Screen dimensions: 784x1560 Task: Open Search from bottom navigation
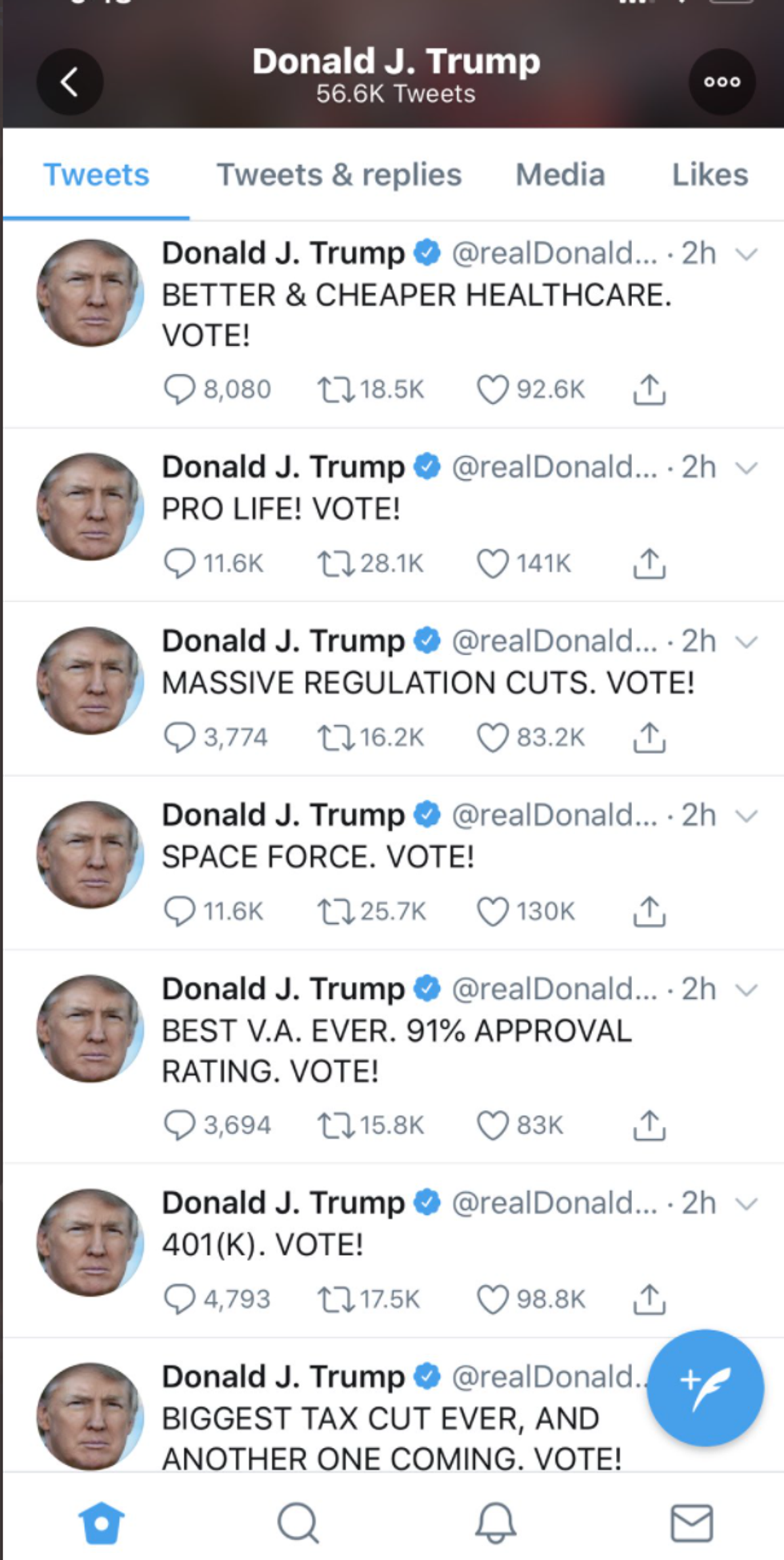pyautogui.click(x=298, y=1522)
